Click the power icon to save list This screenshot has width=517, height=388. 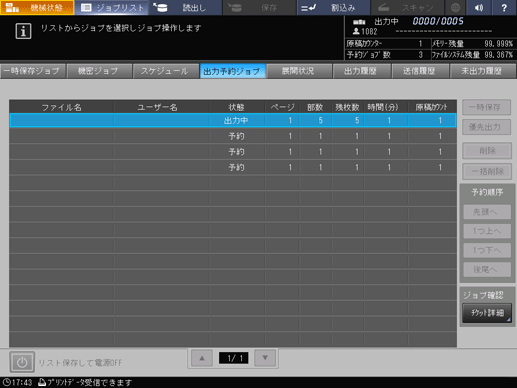[x=22, y=362]
